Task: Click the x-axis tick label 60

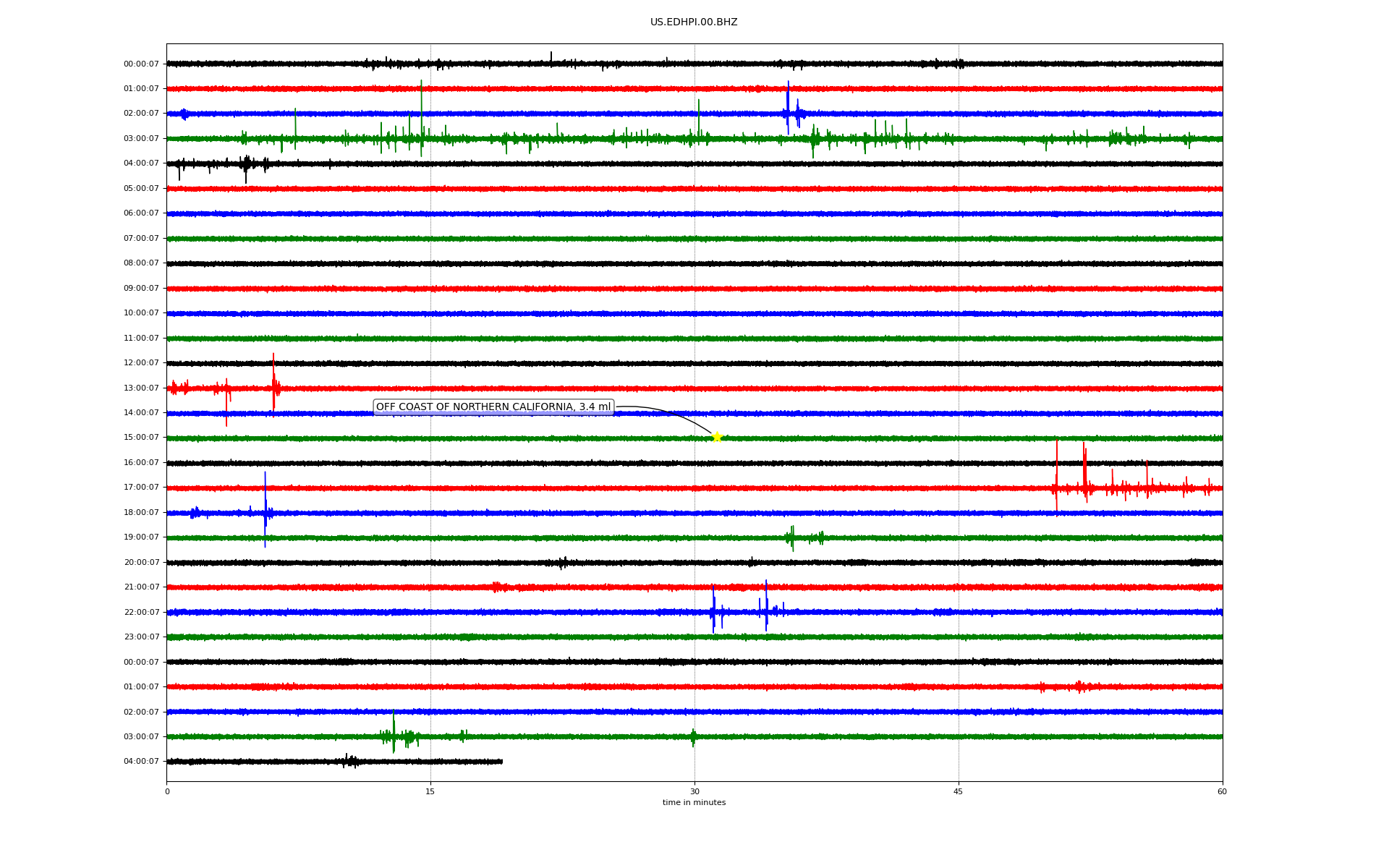Action: (1222, 792)
